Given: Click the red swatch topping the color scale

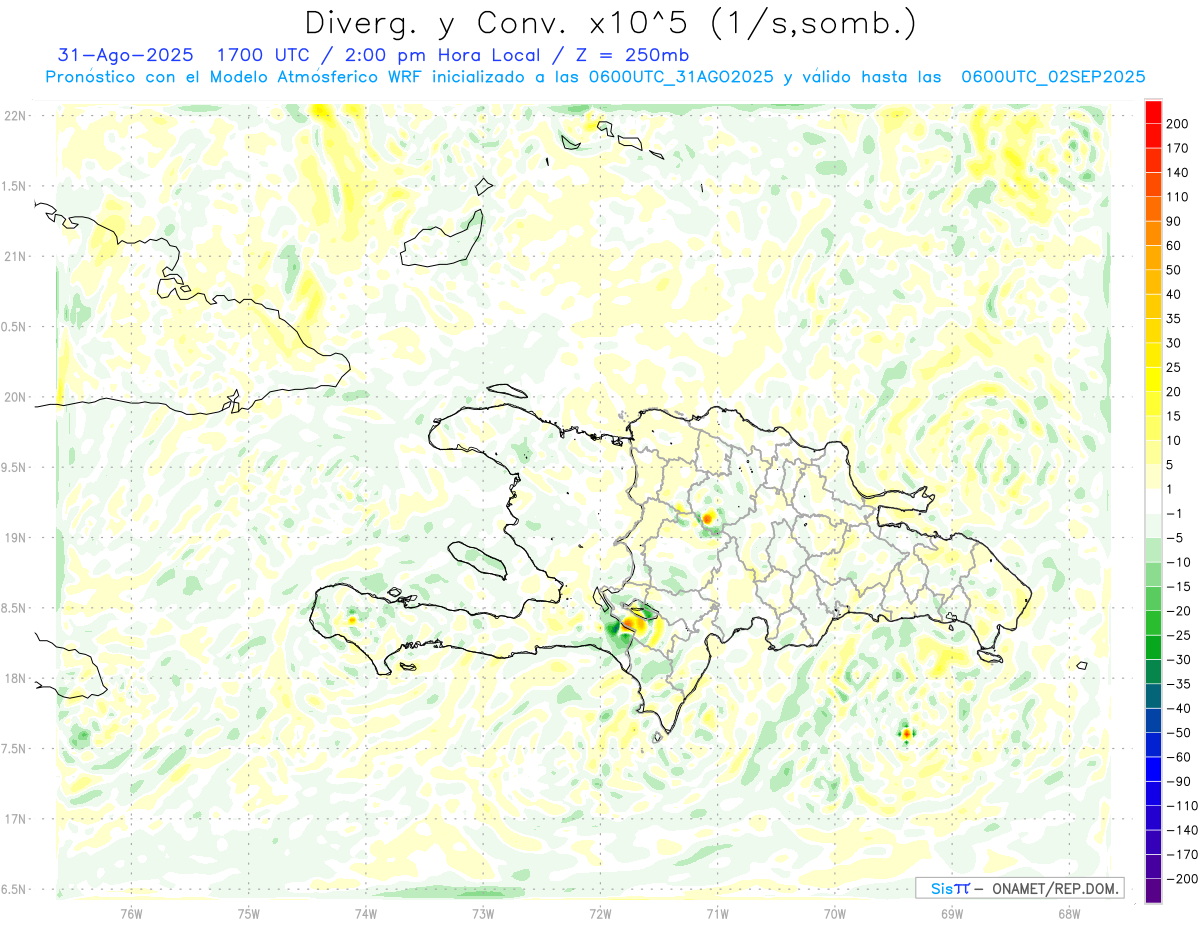Looking at the screenshot, I should point(1154,111).
